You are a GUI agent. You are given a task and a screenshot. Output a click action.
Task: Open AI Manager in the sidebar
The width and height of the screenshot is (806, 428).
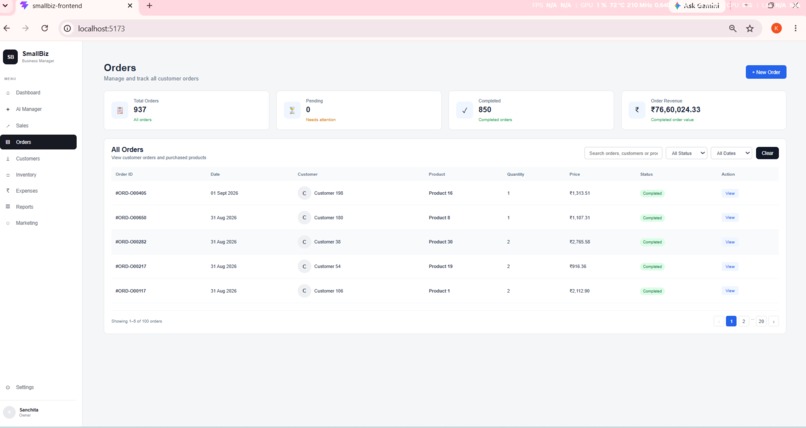(29, 109)
